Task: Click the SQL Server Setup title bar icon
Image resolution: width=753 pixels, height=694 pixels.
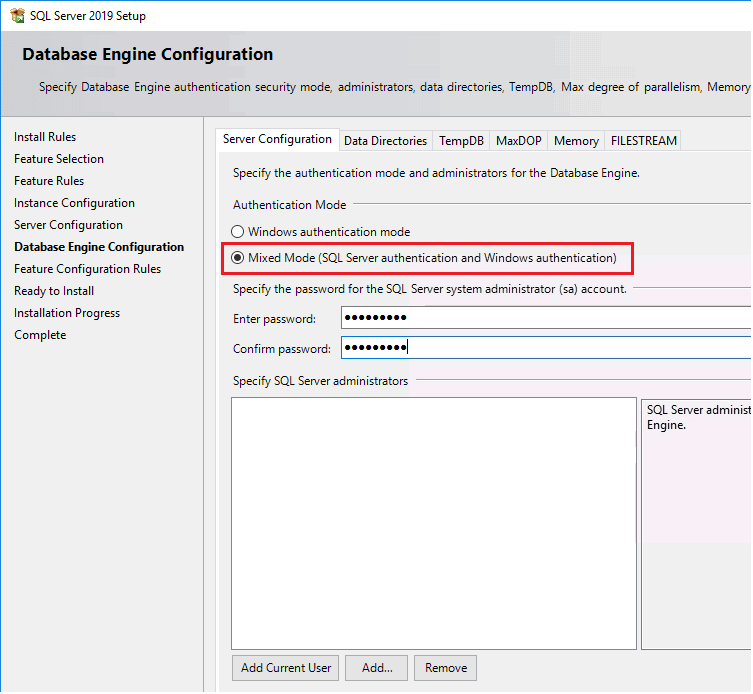Action: point(18,15)
